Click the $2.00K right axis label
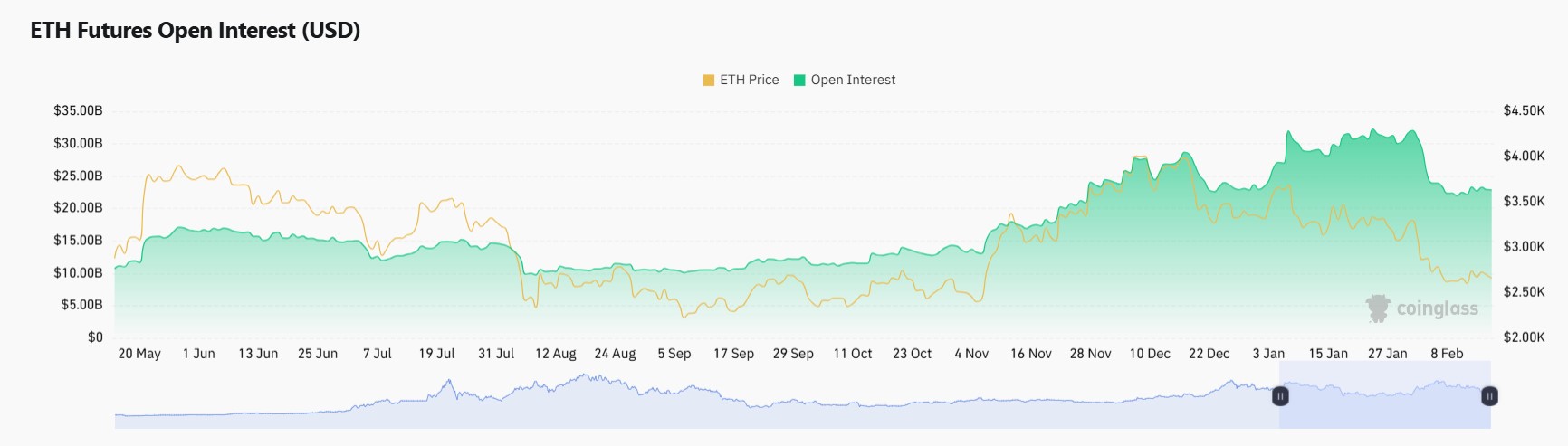Screen dimensions: 1568x446 (1524, 337)
